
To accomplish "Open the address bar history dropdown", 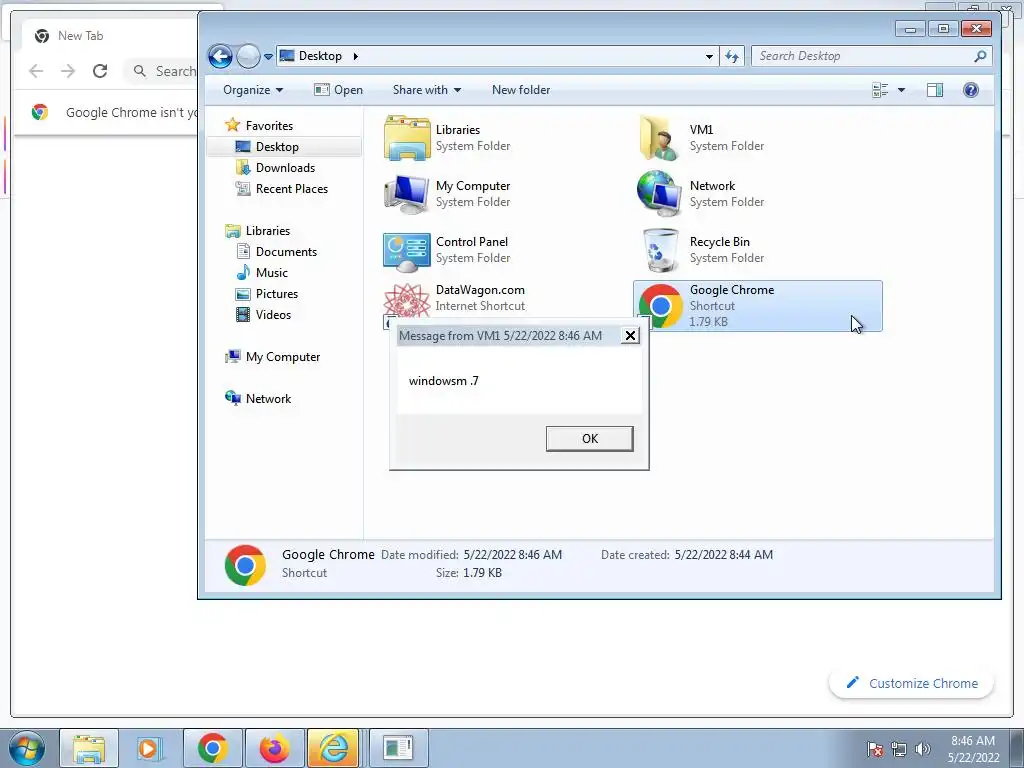I will tap(709, 57).
